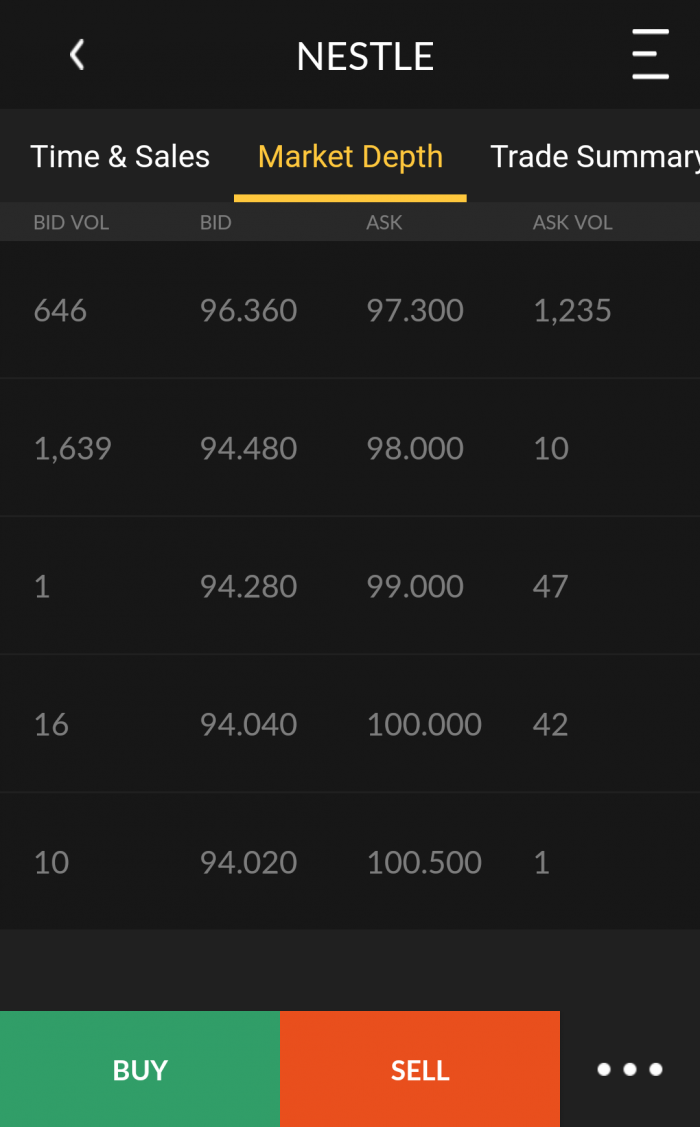Click bid price 94.040
This screenshot has width=700, height=1127.
(x=248, y=725)
